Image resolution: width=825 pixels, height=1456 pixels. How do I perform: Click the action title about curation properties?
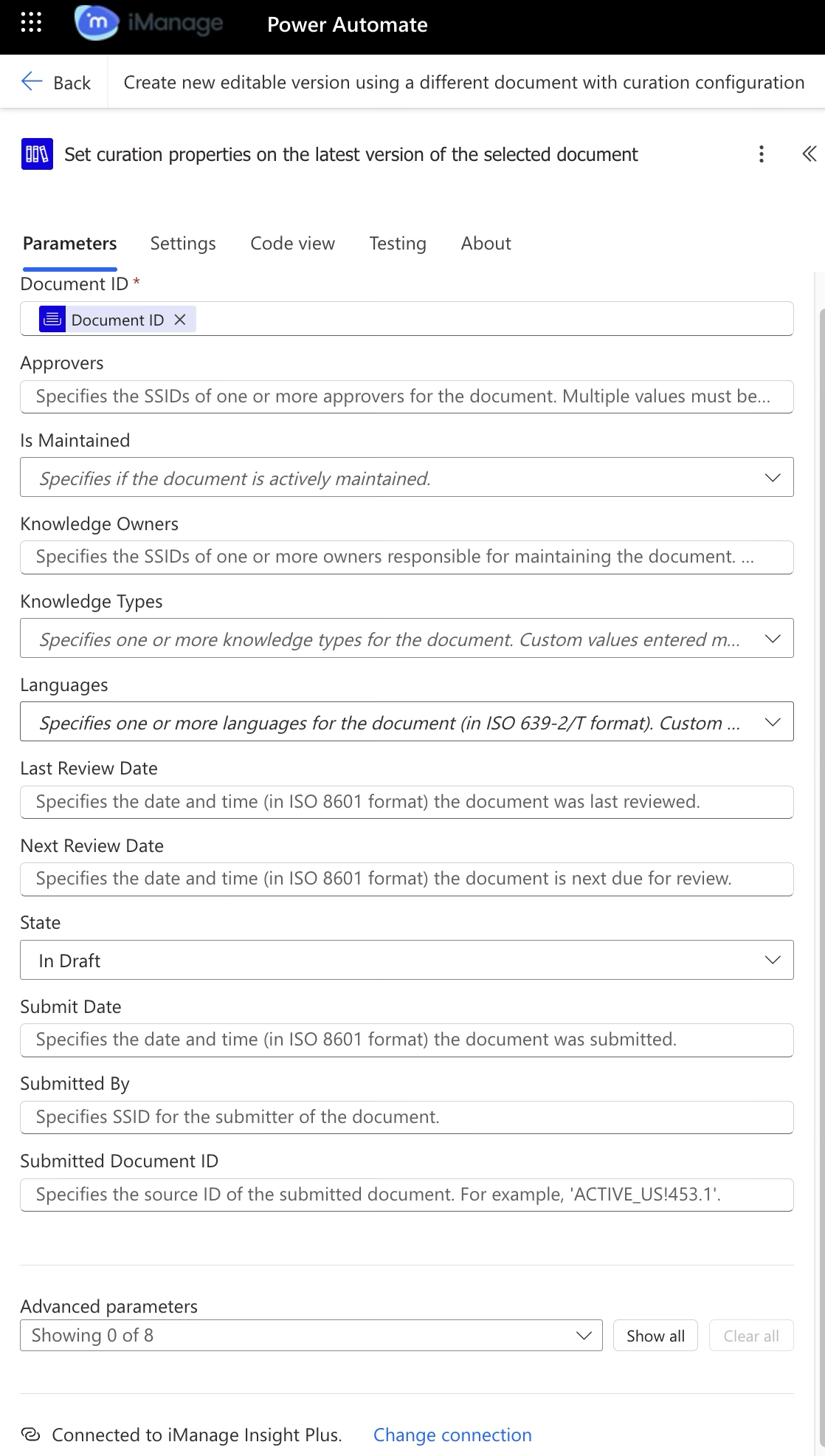[x=351, y=154]
